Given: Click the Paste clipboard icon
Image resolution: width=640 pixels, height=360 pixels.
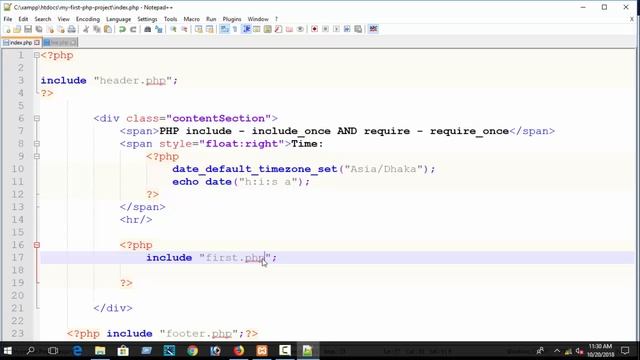Looking at the screenshot, I should click(108, 29).
